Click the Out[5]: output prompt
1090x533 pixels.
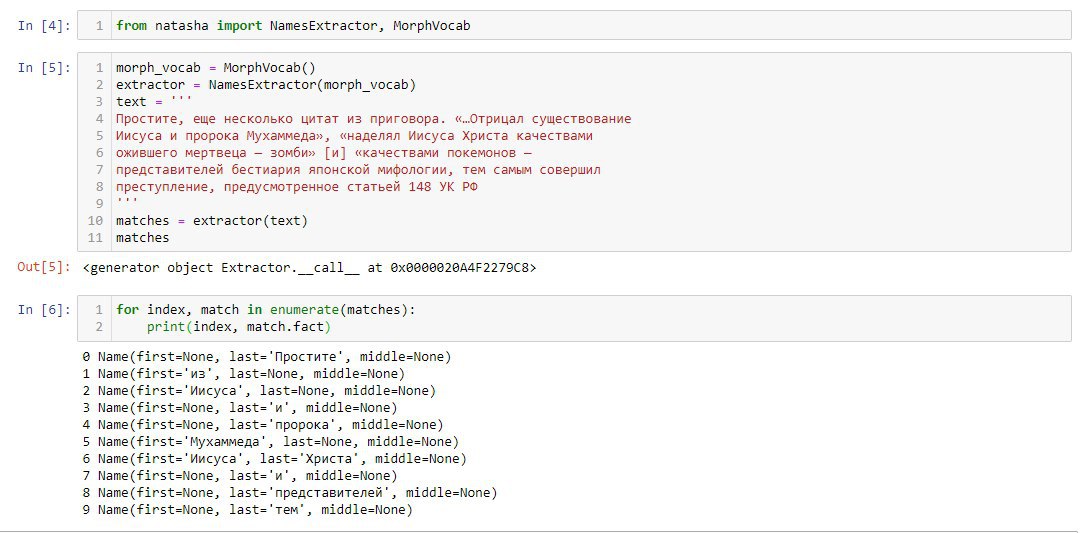tap(44, 268)
